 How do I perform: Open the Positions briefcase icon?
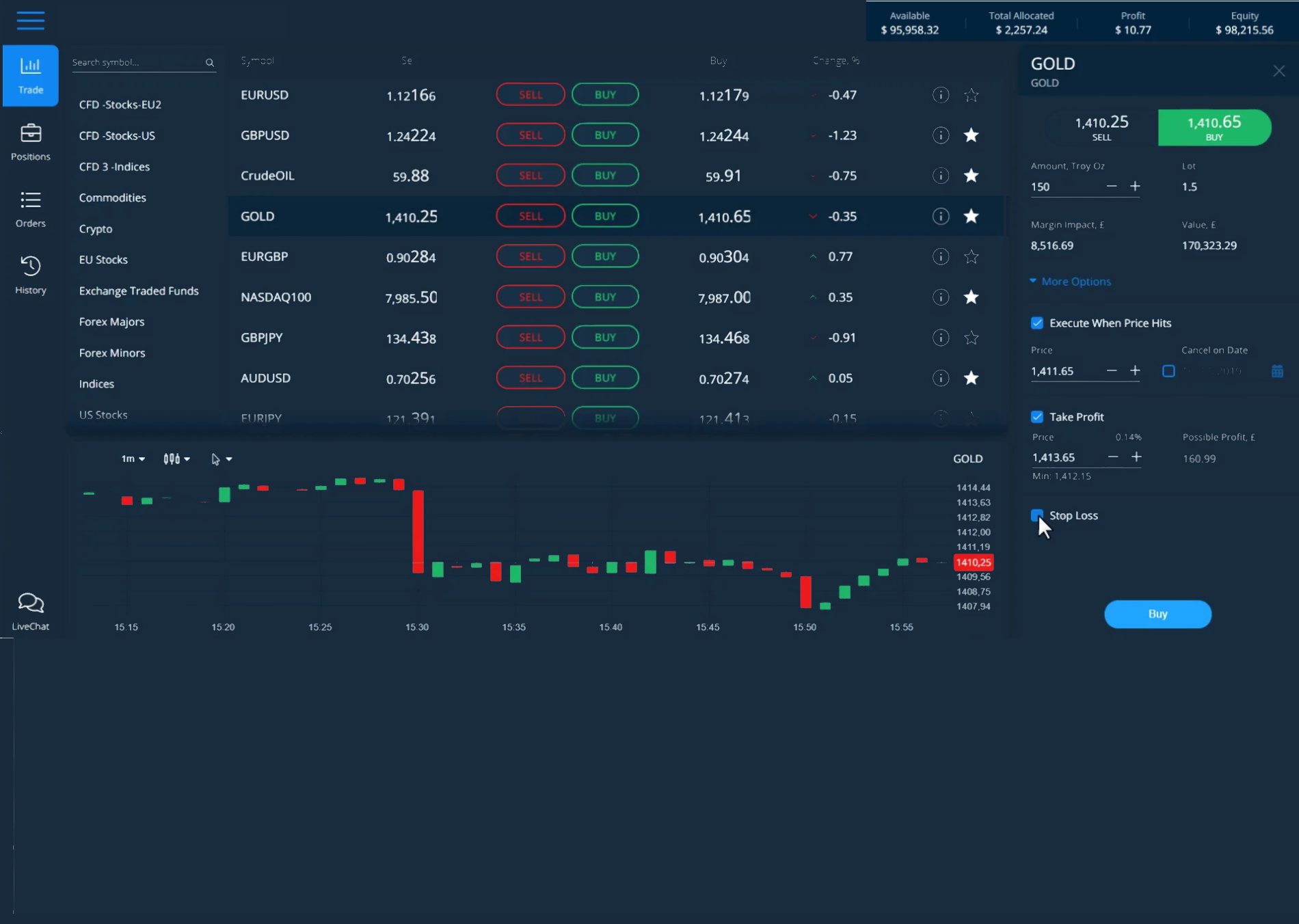click(x=31, y=133)
